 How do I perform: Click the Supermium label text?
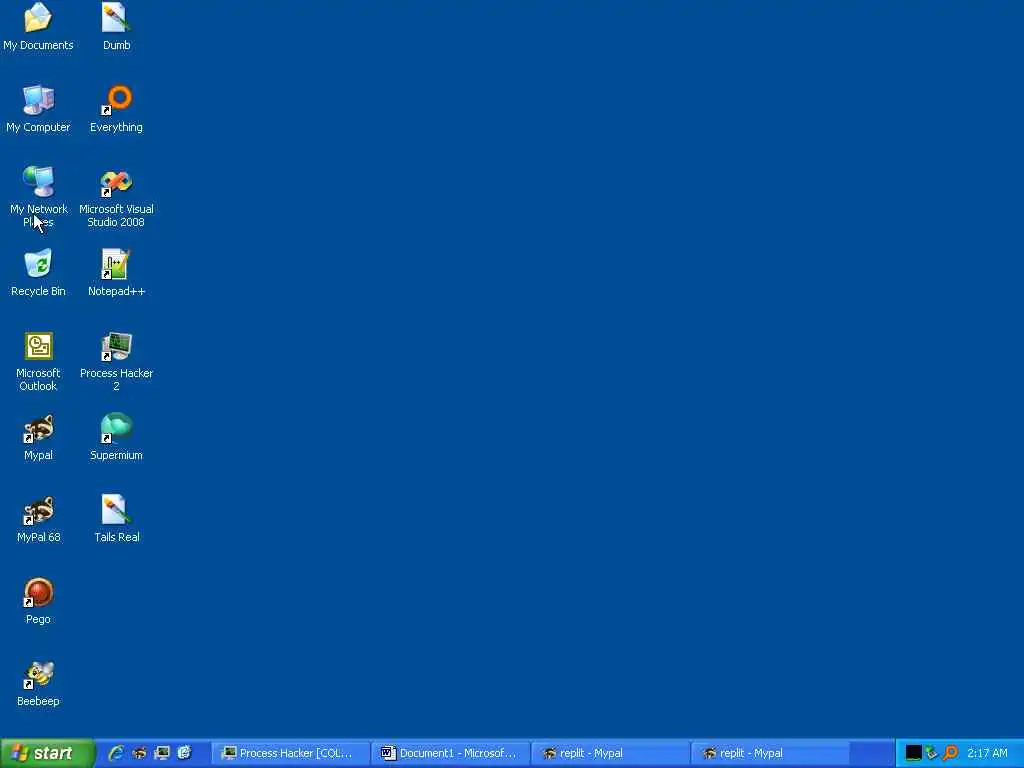116,455
